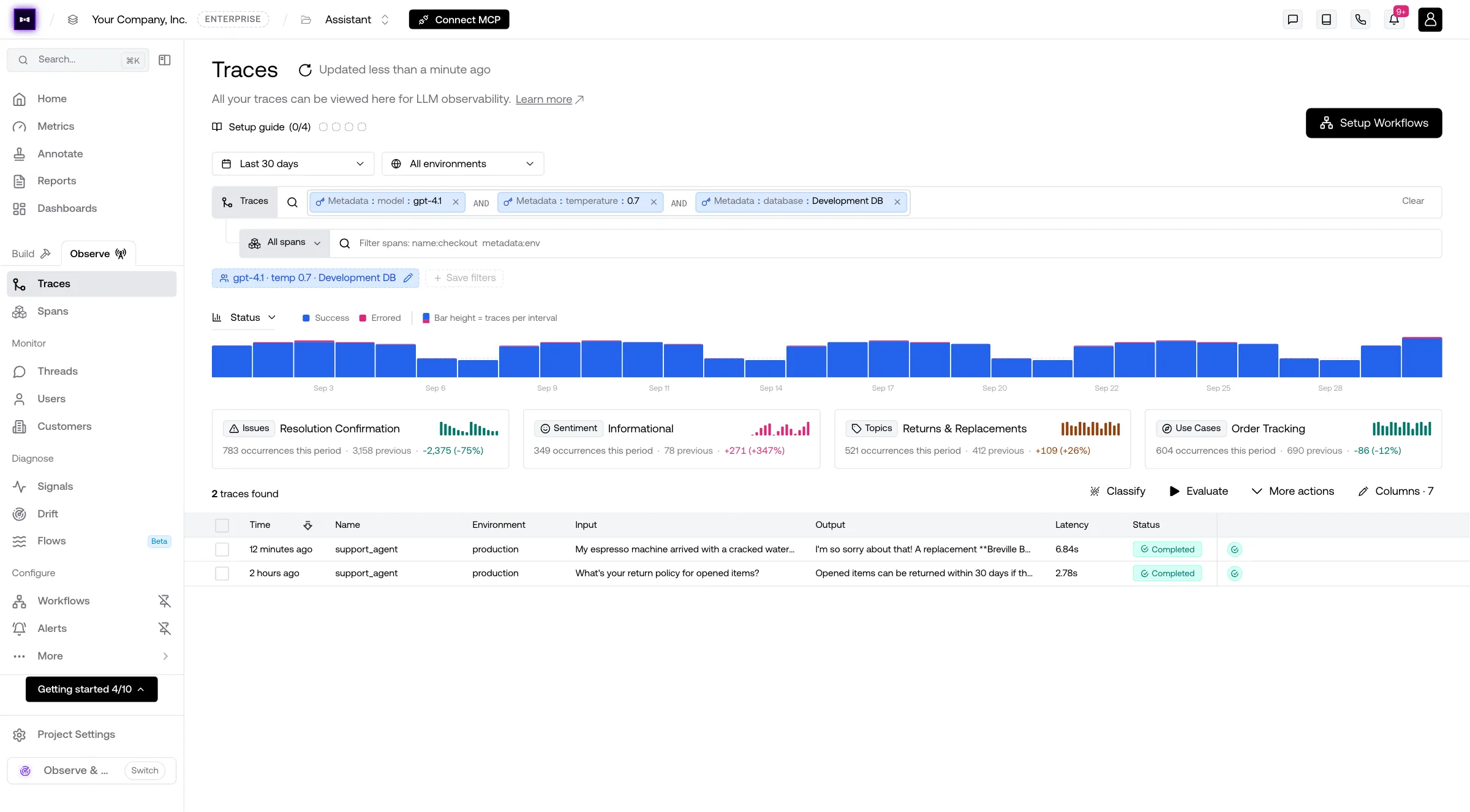Open the user profile avatar

1430,20
